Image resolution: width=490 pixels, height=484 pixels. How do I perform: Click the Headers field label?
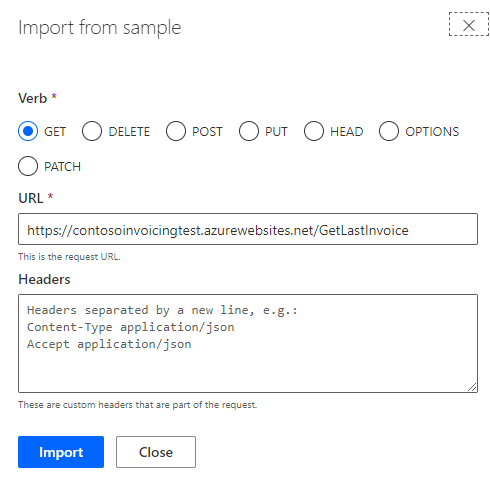[44, 279]
